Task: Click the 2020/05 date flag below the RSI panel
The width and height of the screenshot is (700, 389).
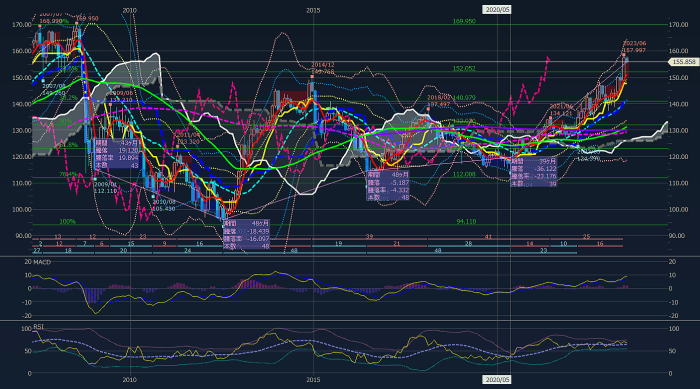Action: pyautogui.click(x=497, y=380)
